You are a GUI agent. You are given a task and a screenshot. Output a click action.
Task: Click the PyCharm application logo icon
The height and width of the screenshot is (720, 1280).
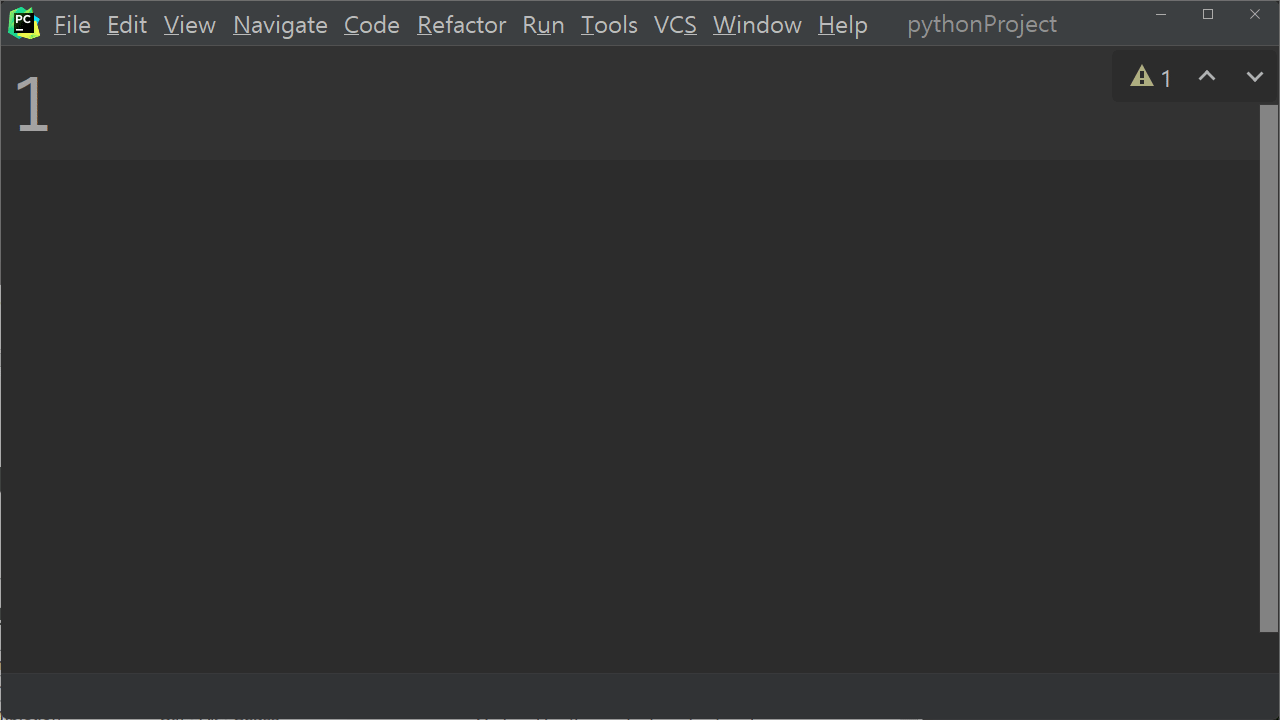coord(24,24)
